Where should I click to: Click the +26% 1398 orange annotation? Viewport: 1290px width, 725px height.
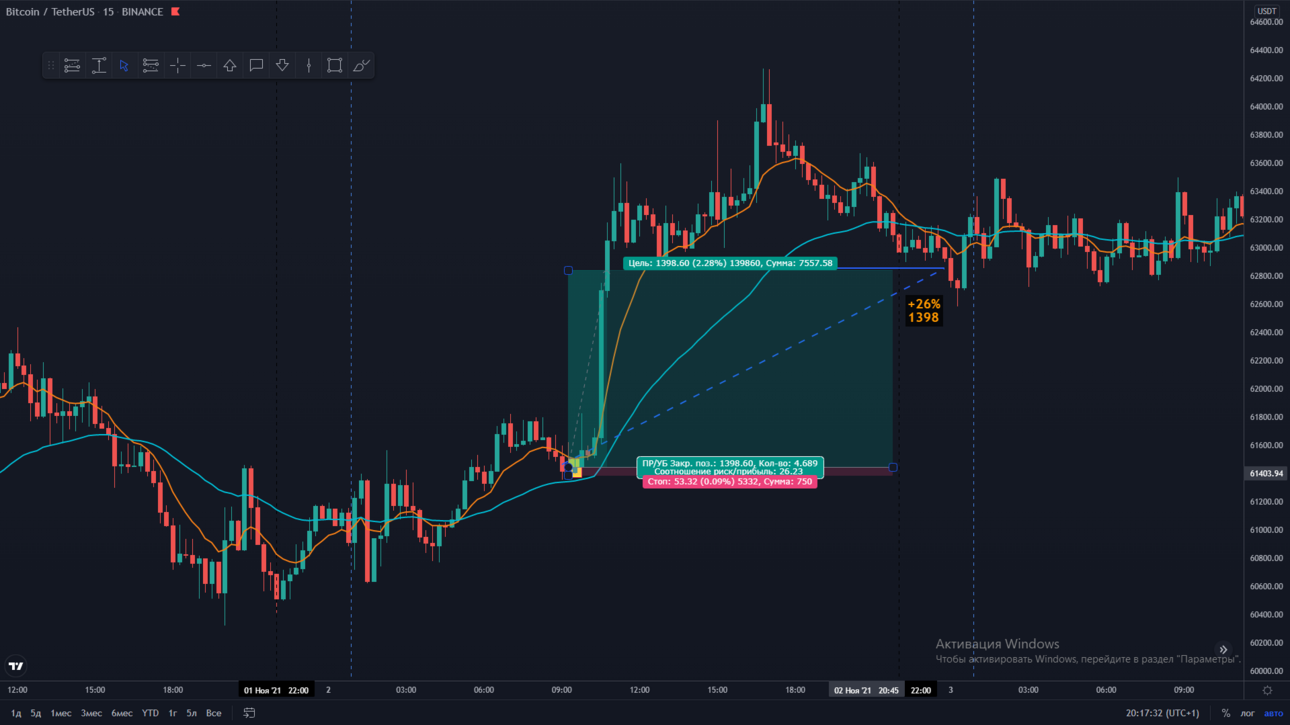pos(924,311)
